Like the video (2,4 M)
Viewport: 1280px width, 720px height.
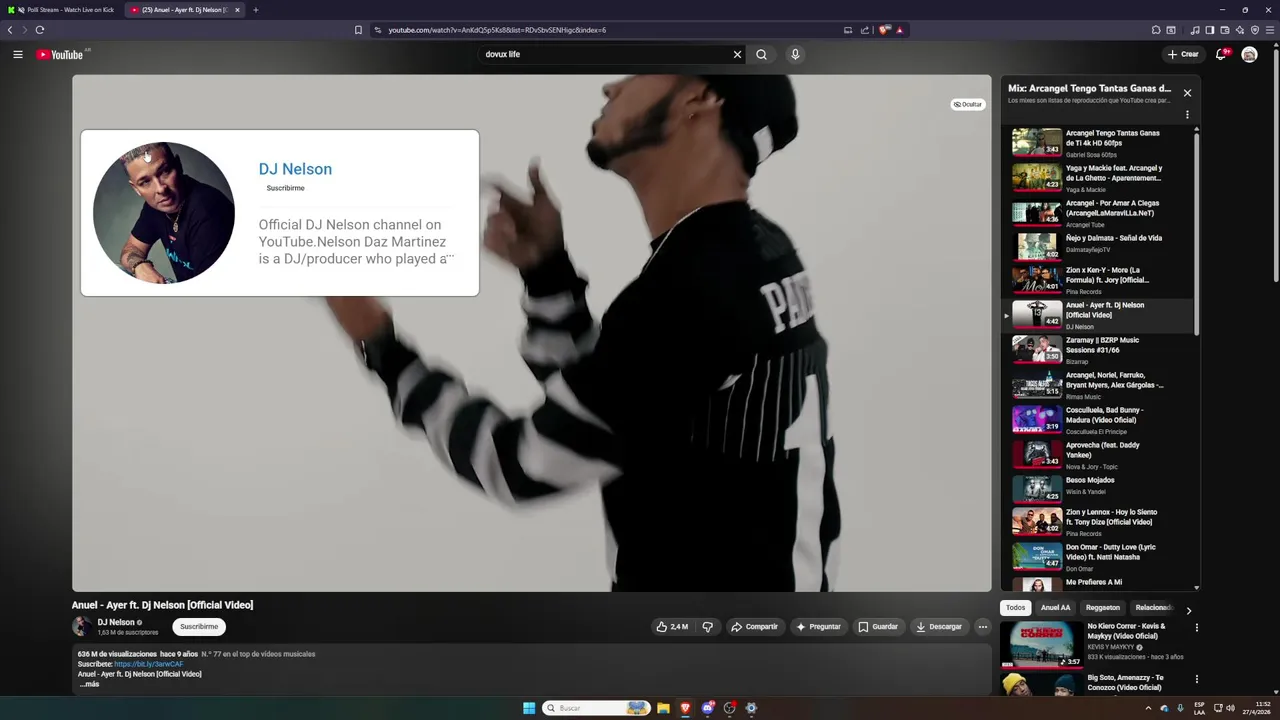click(x=672, y=627)
